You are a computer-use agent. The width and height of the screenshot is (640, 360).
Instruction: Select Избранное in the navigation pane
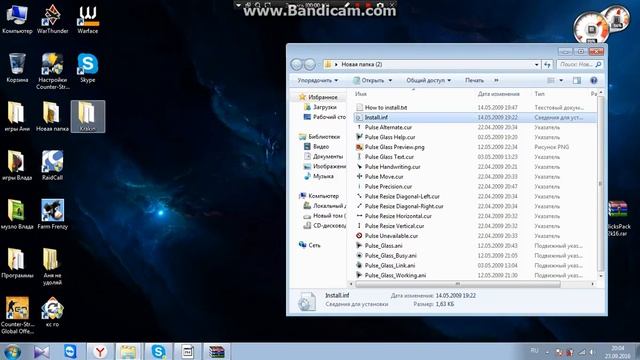point(322,97)
